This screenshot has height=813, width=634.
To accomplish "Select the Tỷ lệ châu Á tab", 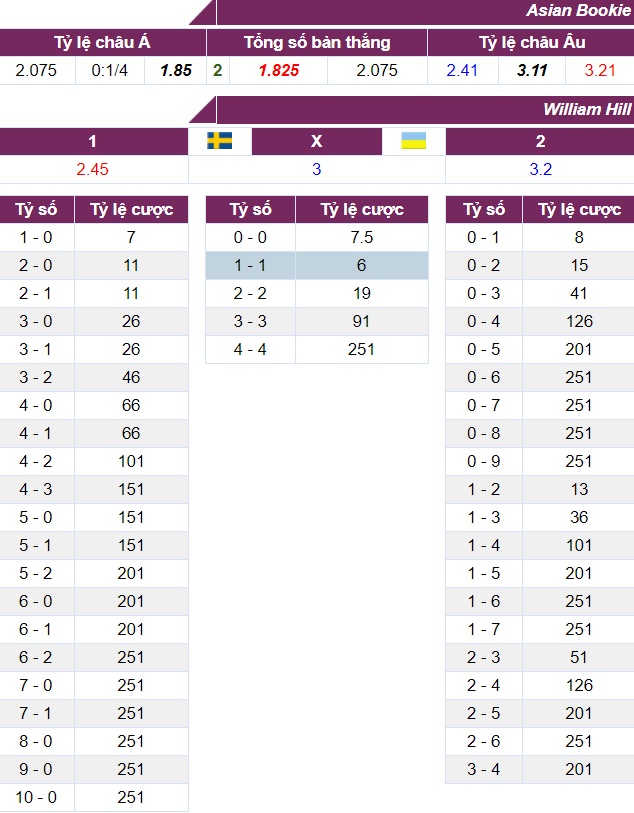I will (x=103, y=42).
